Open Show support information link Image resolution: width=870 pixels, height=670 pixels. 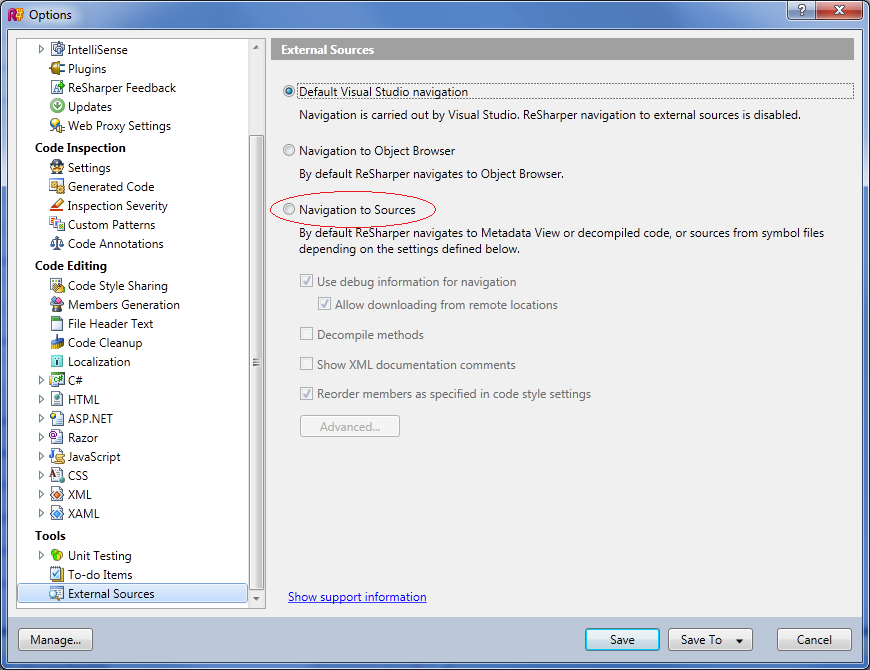[x=357, y=596]
